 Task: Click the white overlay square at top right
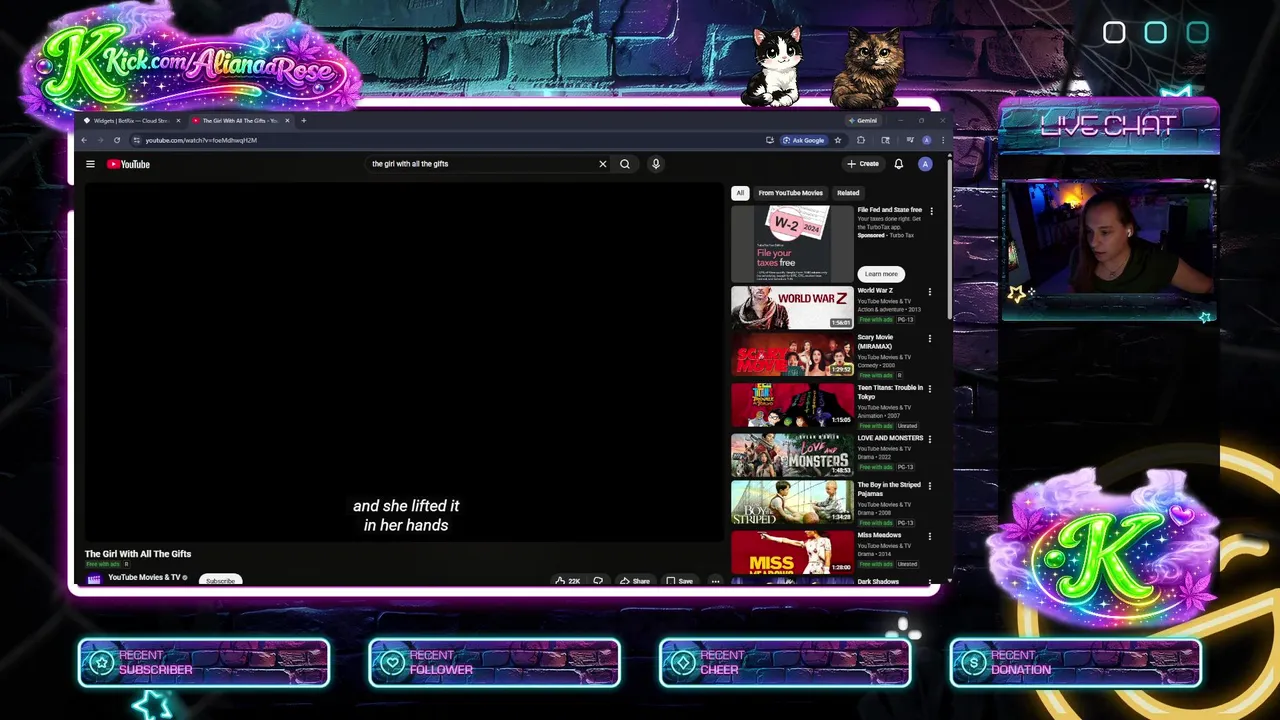click(1114, 33)
